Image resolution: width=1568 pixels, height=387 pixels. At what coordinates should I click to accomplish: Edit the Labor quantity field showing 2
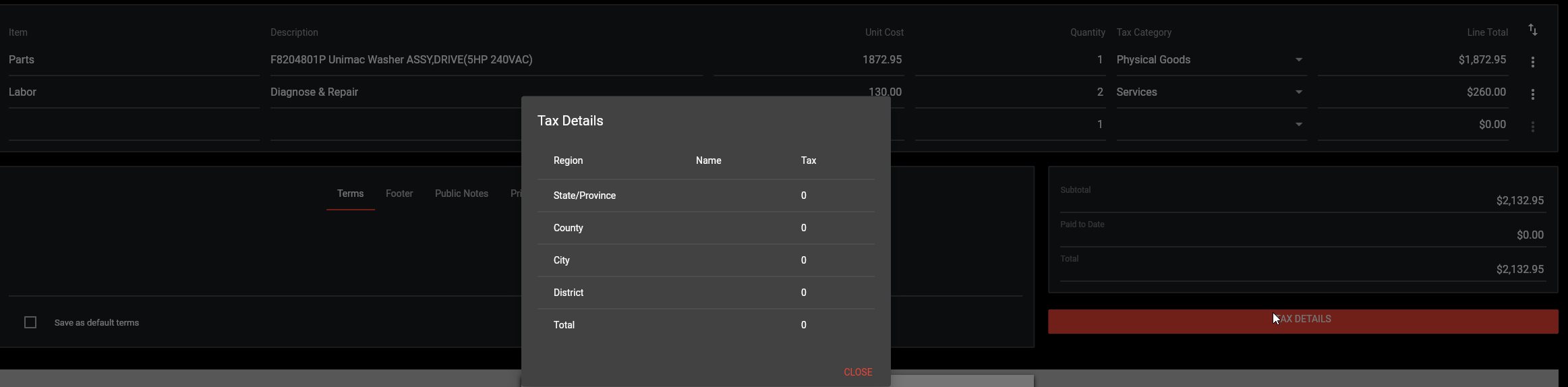tap(1010, 92)
